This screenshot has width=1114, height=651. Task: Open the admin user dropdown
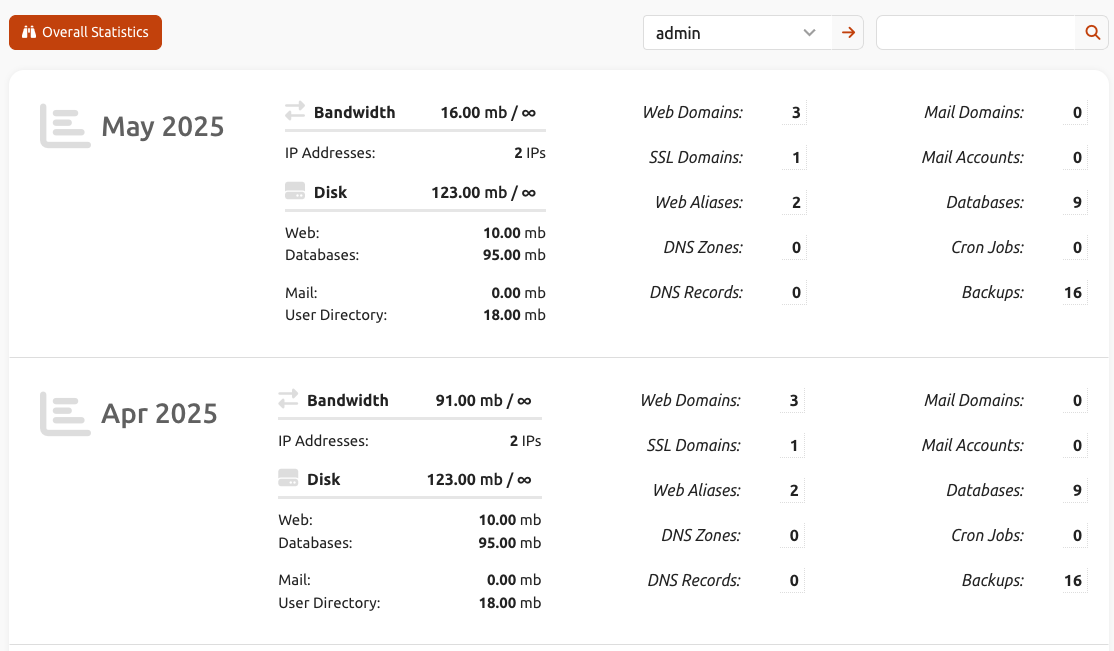pyautogui.click(x=737, y=33)
